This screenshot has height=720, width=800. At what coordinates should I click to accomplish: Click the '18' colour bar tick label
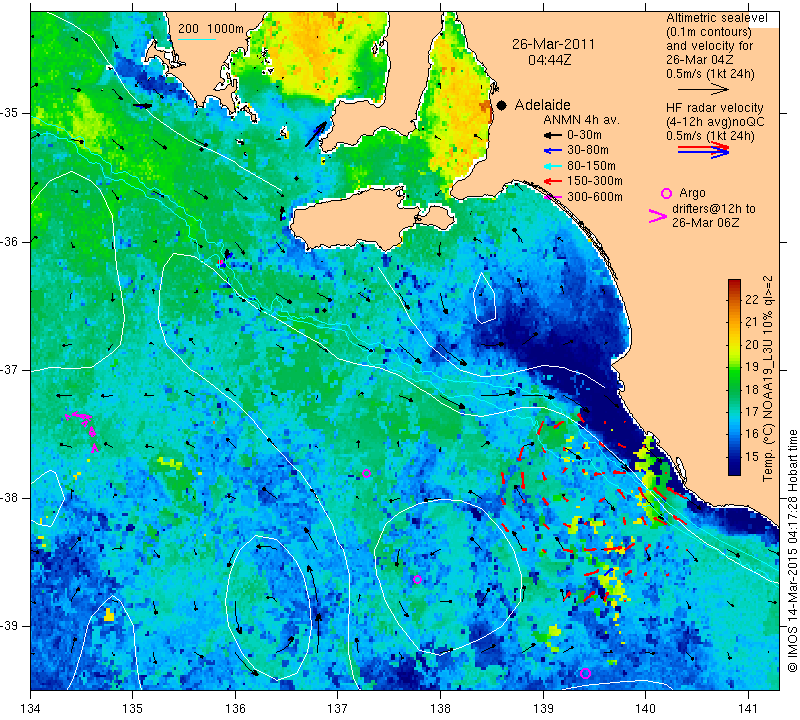coord(752,389)
